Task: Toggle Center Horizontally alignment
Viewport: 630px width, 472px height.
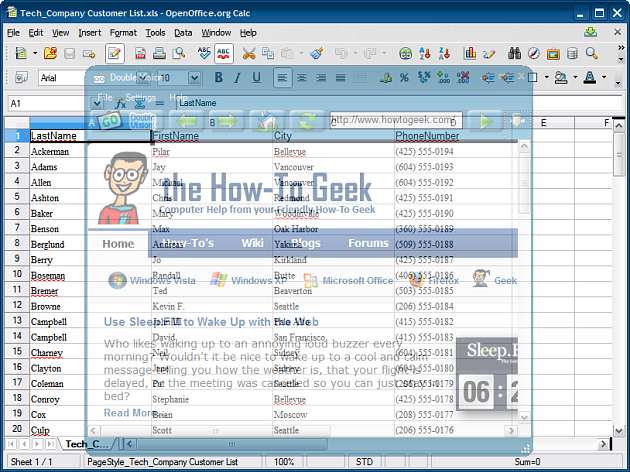Action: pos(302,78)
